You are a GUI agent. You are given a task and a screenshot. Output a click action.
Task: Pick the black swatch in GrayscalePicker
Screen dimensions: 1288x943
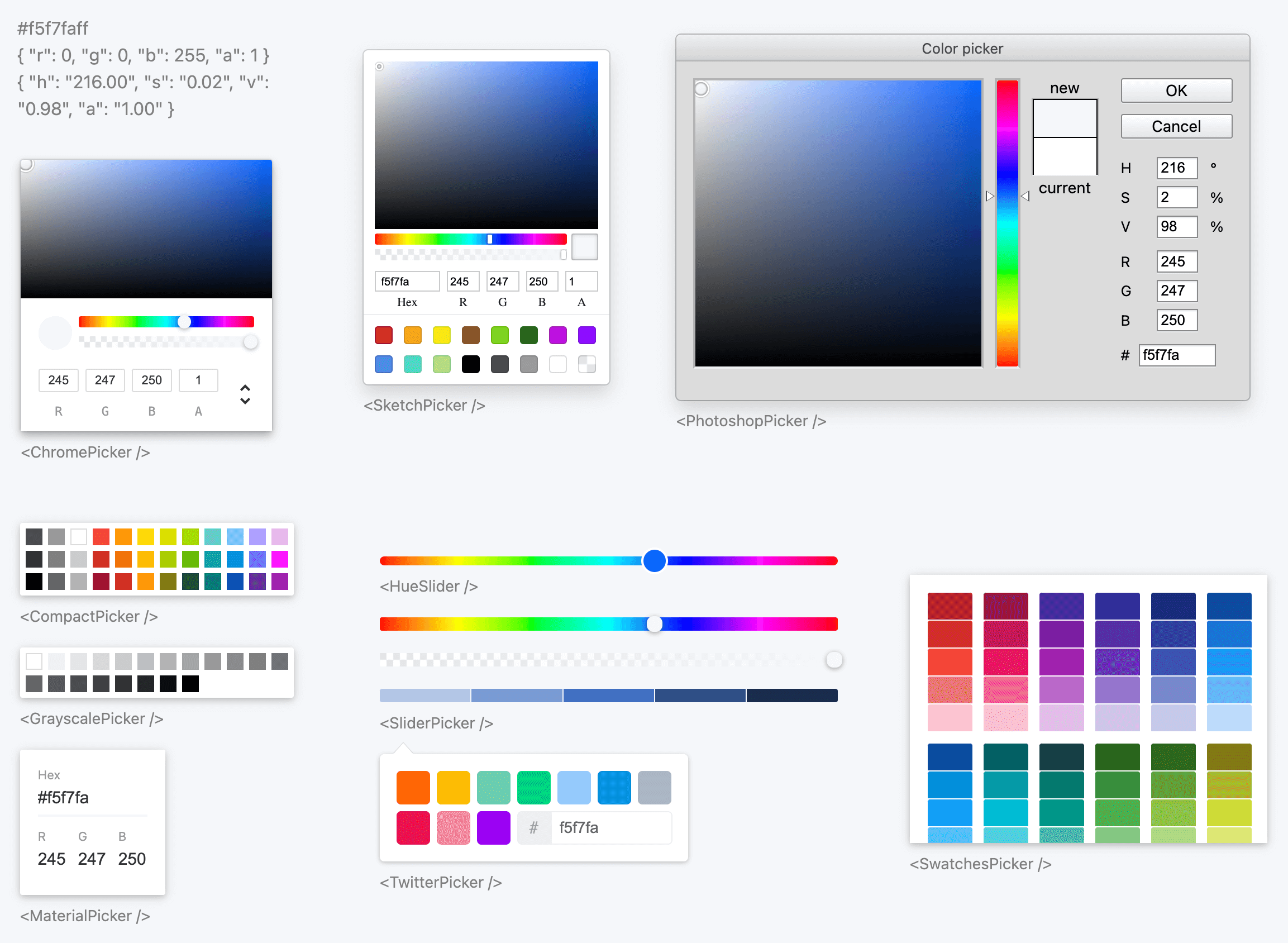(x=190, y=683)
